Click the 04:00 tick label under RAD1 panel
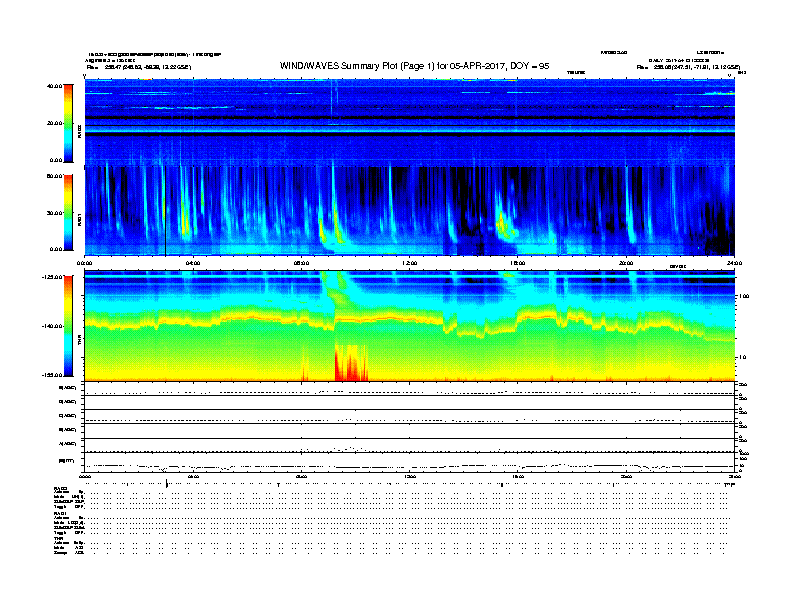 tap(193, 263)
